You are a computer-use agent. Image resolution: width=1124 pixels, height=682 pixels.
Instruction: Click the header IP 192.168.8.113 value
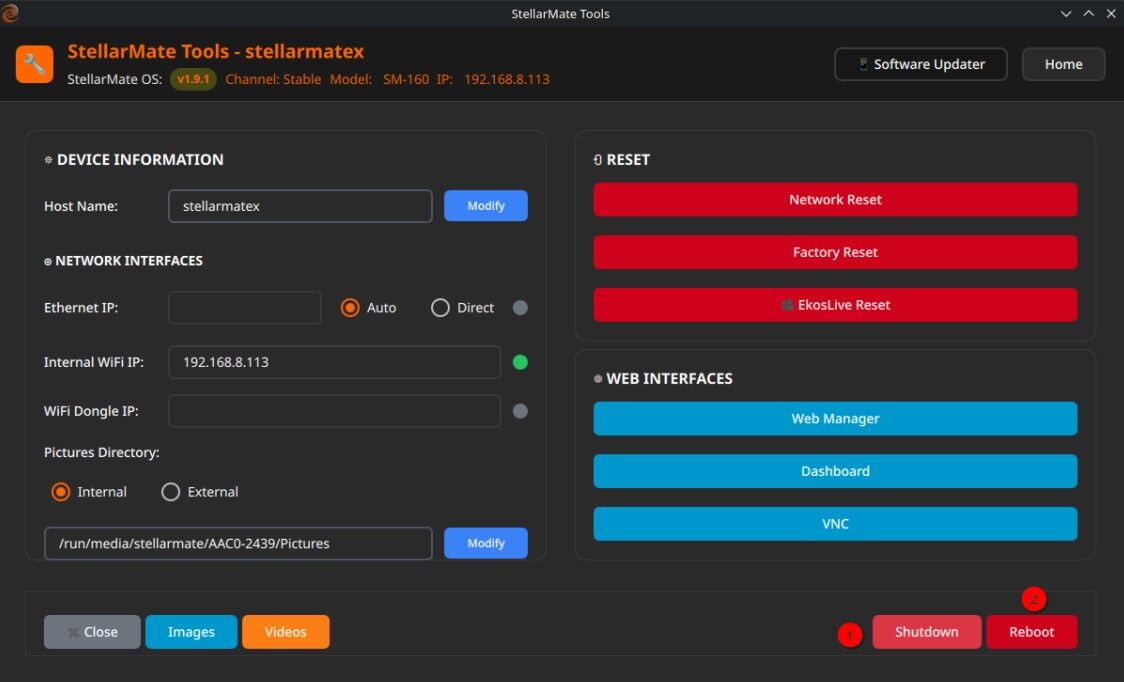tap(507, 80)
